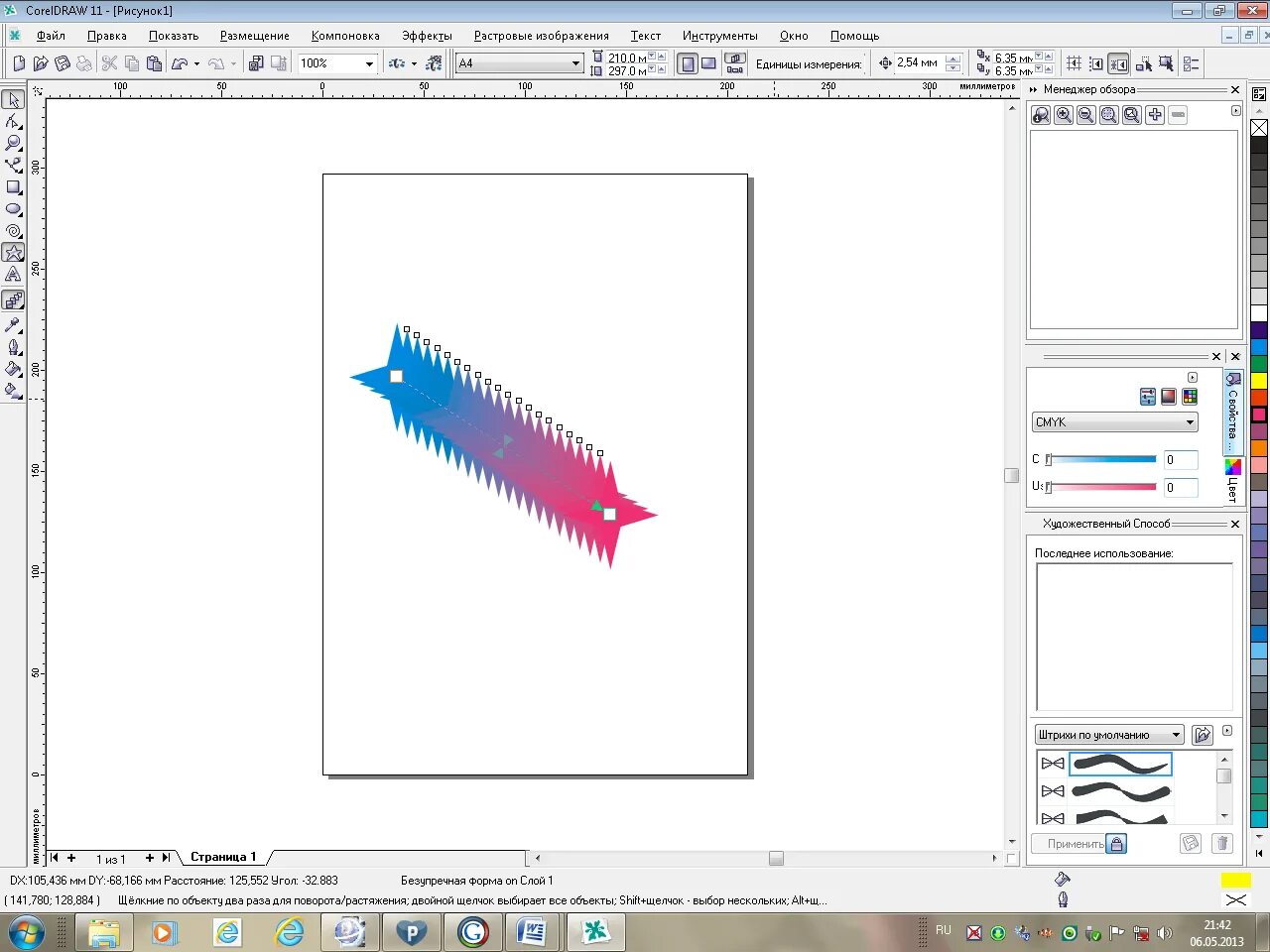Select the Pick tool
1270x952 pixels.
(14, 99)
